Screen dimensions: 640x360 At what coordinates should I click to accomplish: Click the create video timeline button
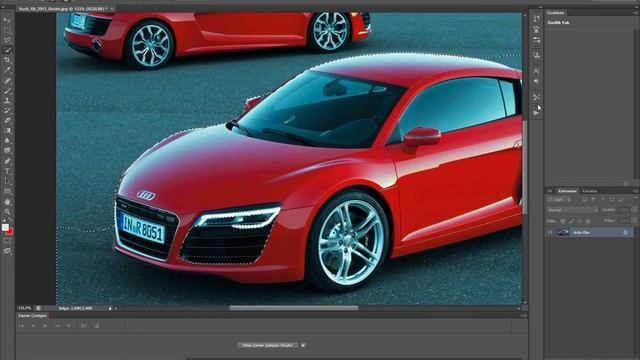click(x=268, y=345)
